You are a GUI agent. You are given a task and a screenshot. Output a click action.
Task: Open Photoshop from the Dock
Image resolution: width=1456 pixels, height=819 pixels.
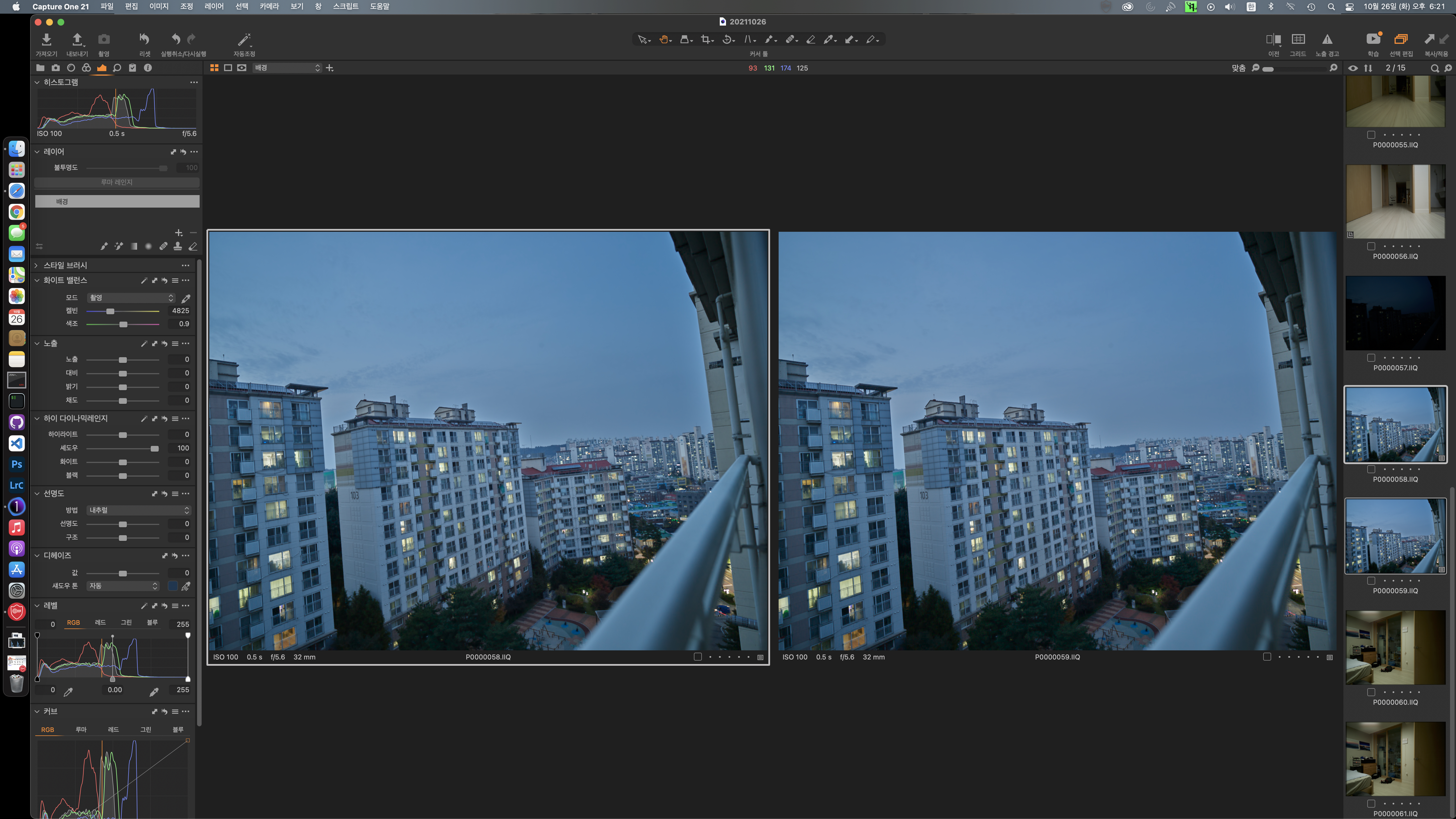[16, 464]
